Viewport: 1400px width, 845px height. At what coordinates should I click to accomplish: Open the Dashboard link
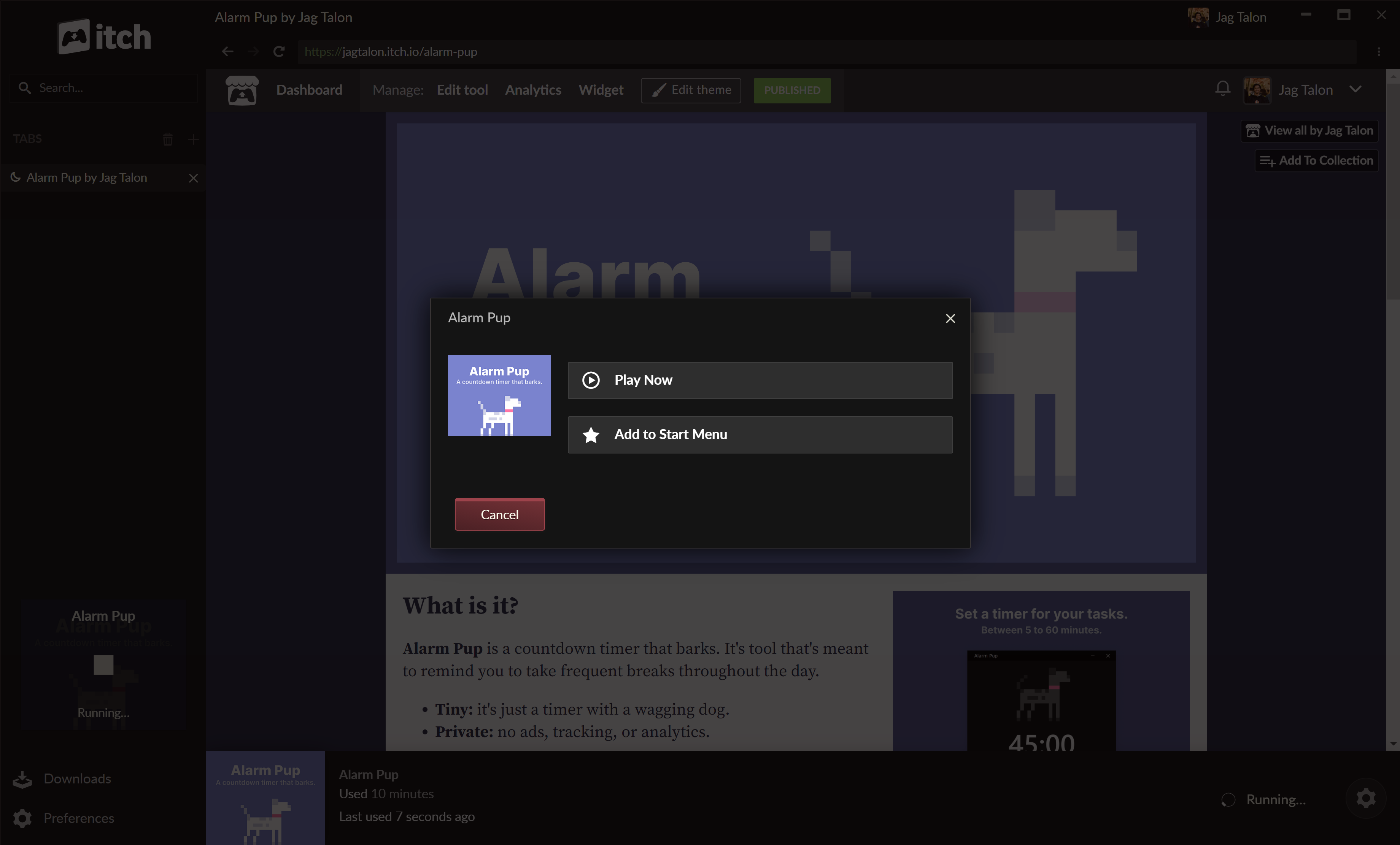(309, 90)
